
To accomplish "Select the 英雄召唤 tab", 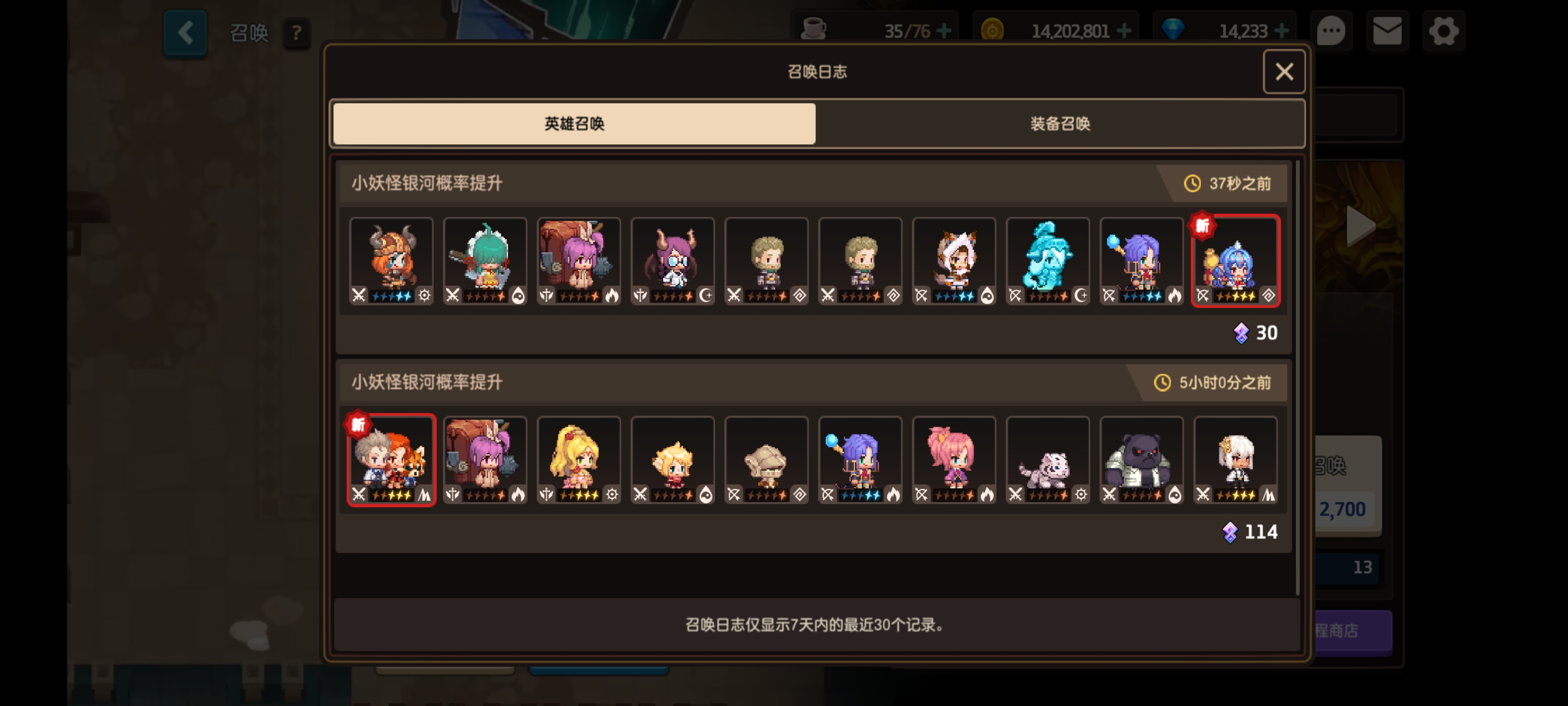I will 574,124.
